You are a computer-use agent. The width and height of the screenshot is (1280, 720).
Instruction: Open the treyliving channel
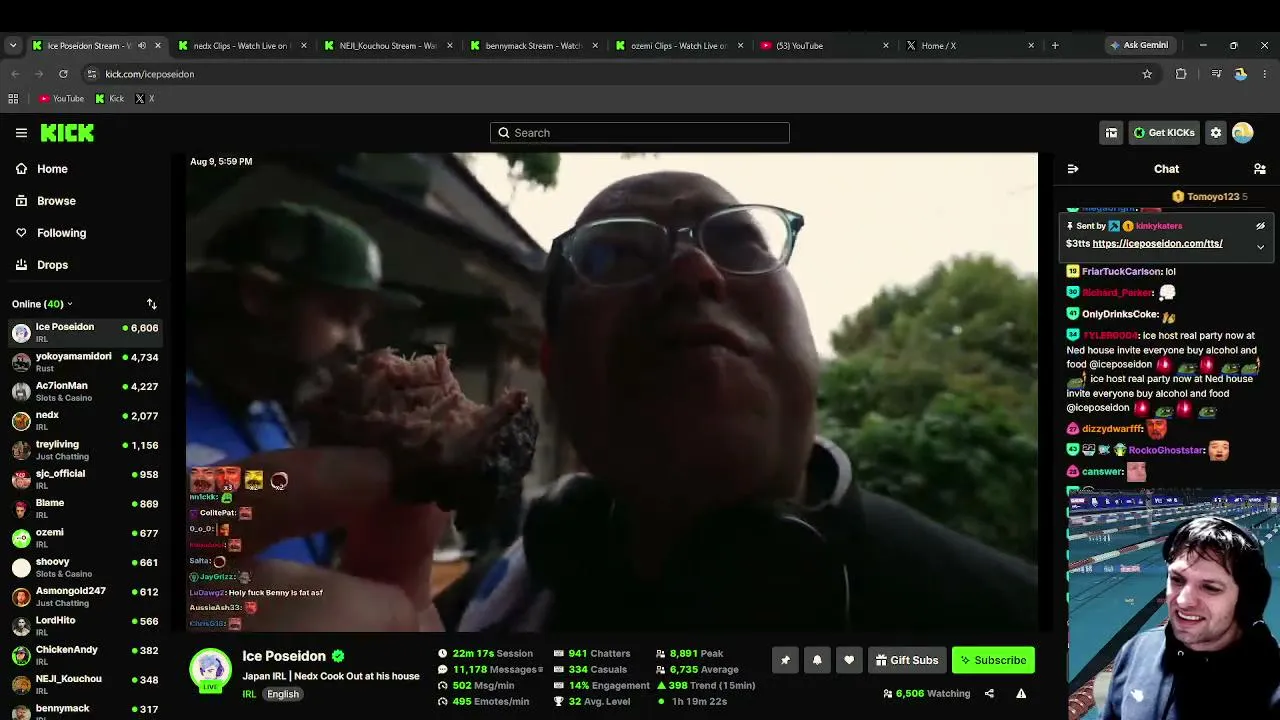tap(84, 450)
